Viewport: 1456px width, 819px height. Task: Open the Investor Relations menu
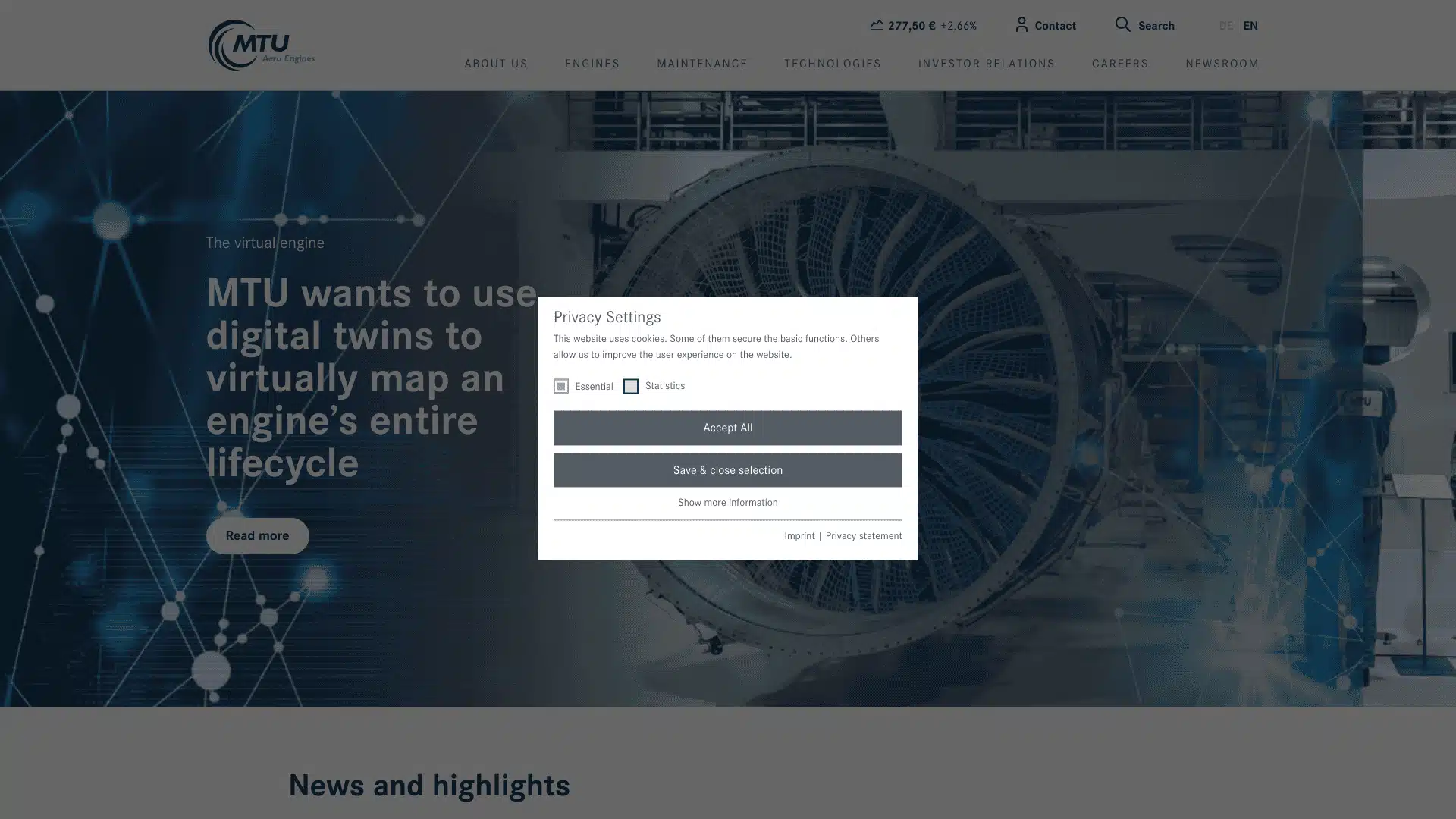pos(986,64)
